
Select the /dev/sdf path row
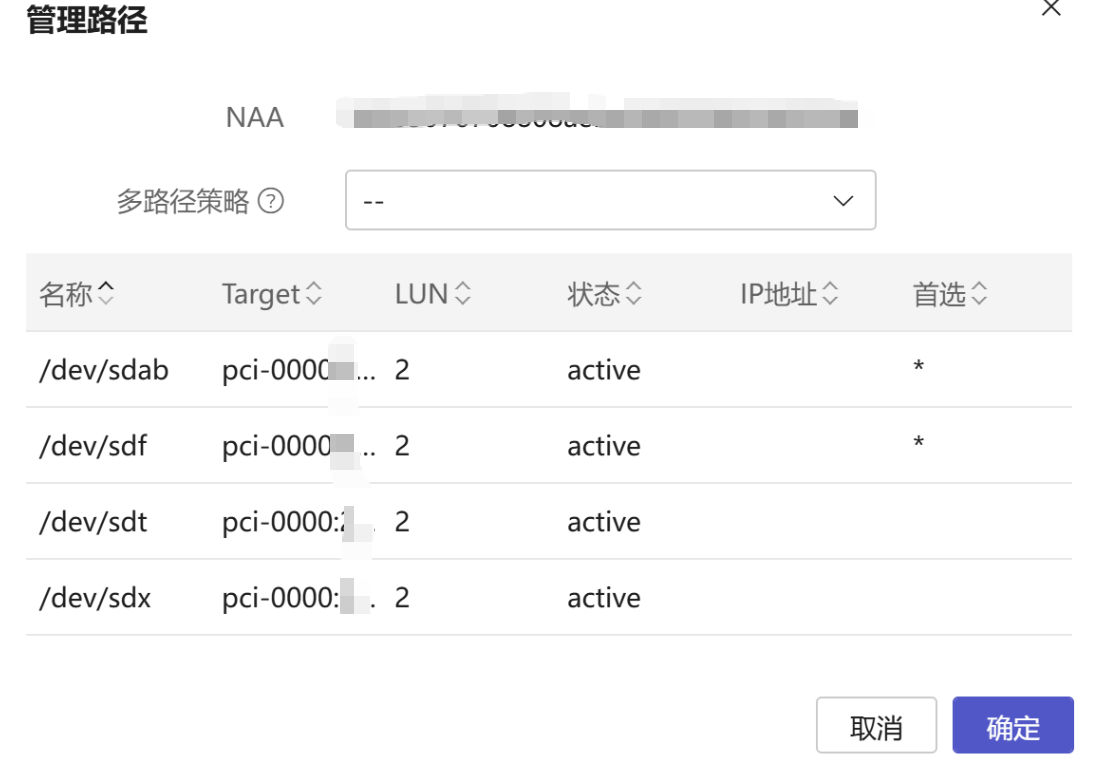click(x=93, y=446)
